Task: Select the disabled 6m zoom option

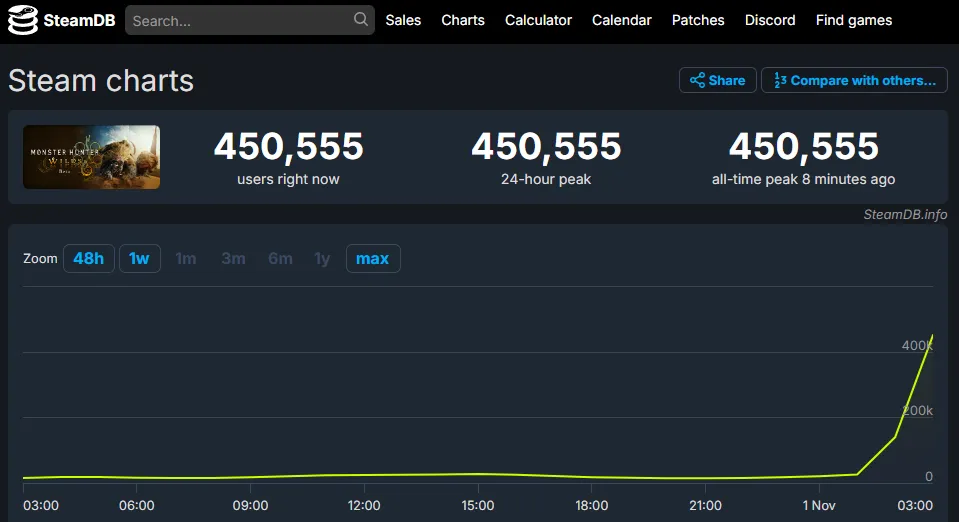Action: [x=280, y=258]
